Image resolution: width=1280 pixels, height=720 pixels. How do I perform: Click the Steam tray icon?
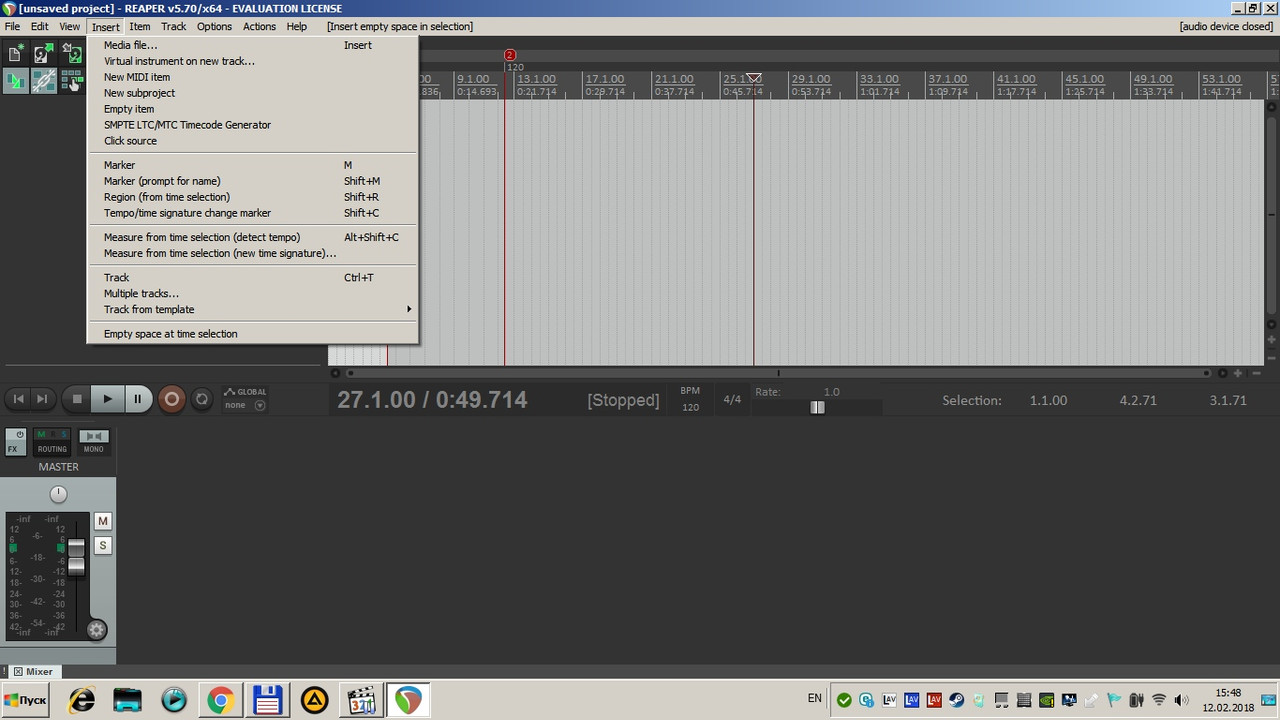956,700
